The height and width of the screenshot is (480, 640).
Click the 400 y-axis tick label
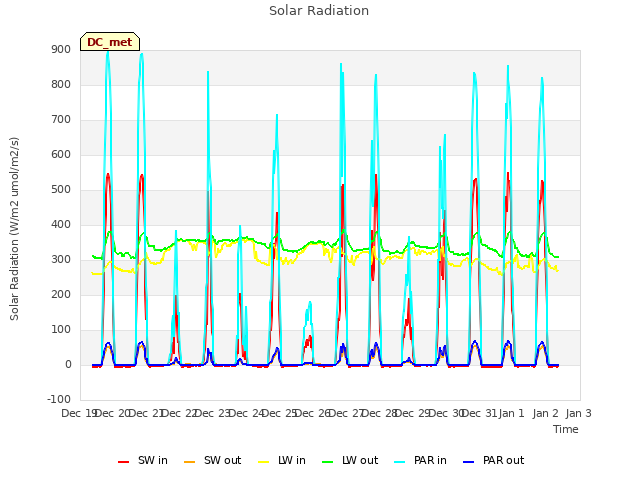pos(61,224)
